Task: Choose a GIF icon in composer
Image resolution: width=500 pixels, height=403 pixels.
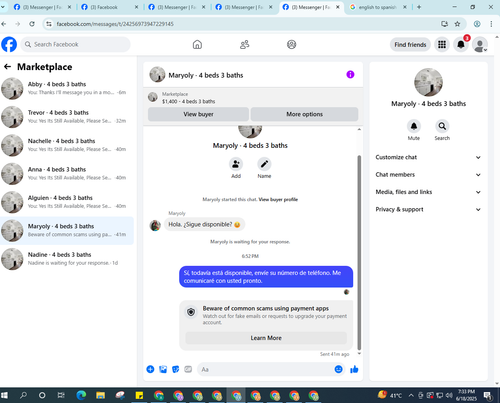Action: [x=188, y=369]
